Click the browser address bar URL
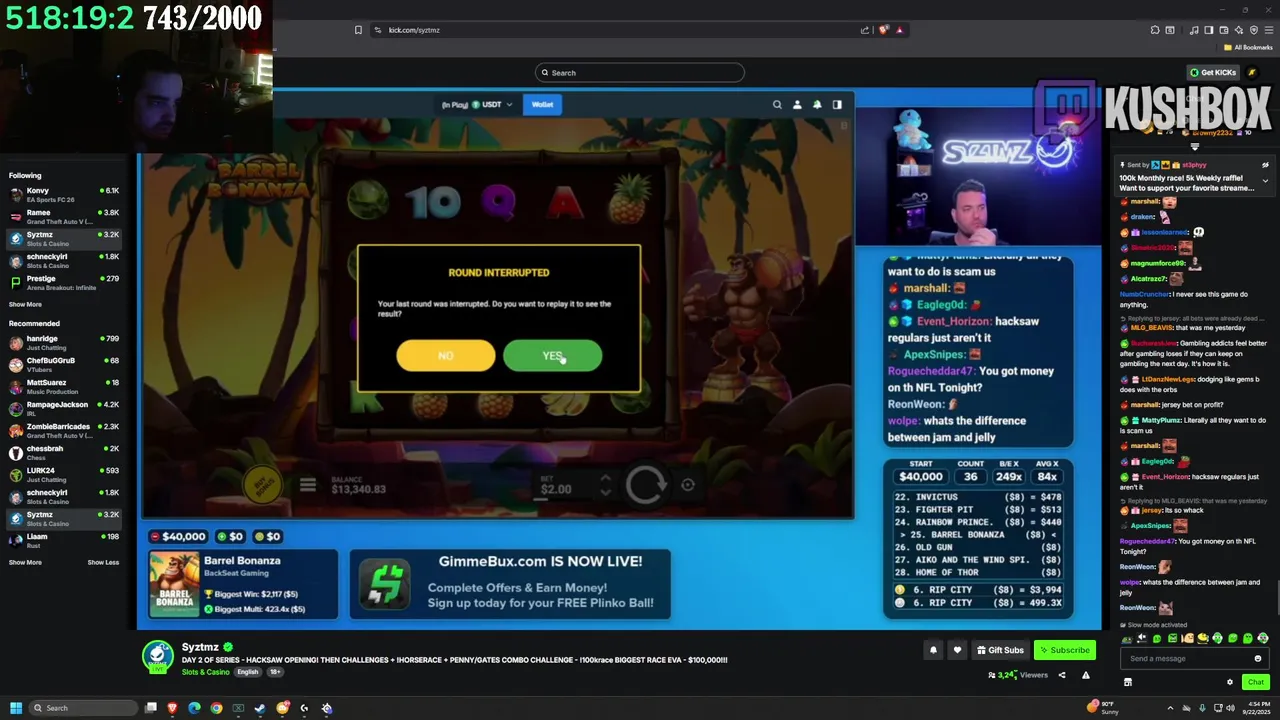 click(x=414, y=30)
